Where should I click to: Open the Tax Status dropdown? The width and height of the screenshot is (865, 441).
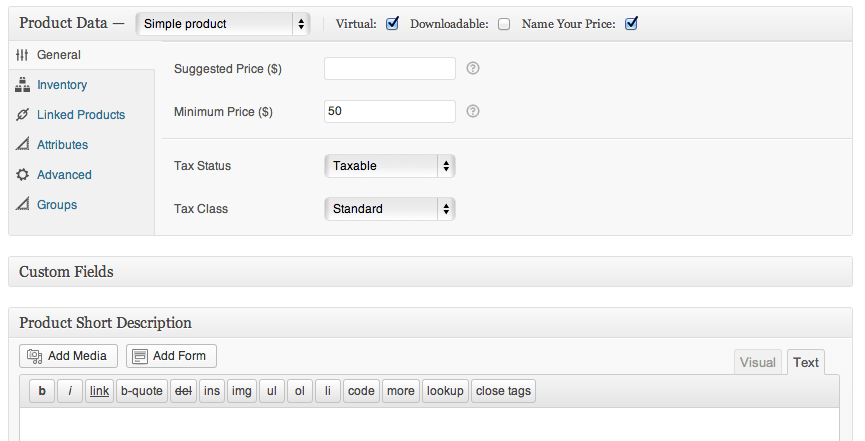[x=390, y=166]
